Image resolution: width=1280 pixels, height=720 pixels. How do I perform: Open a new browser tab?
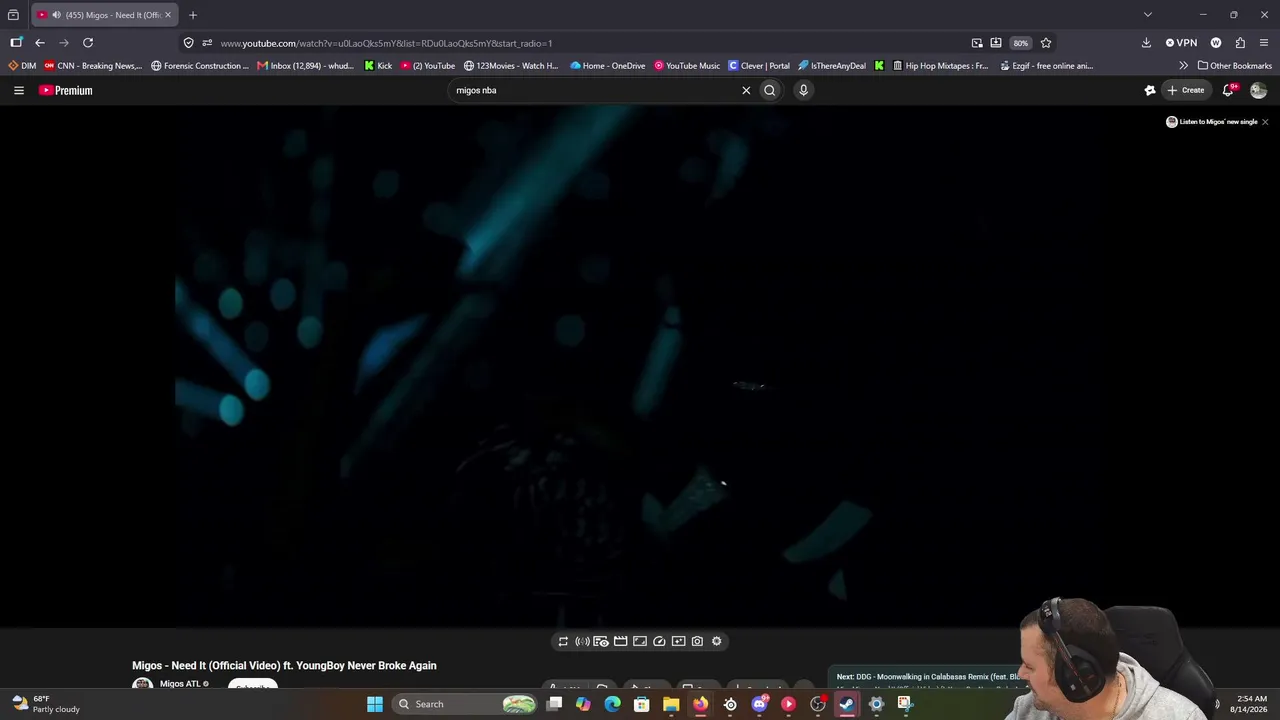click(193, 15)
